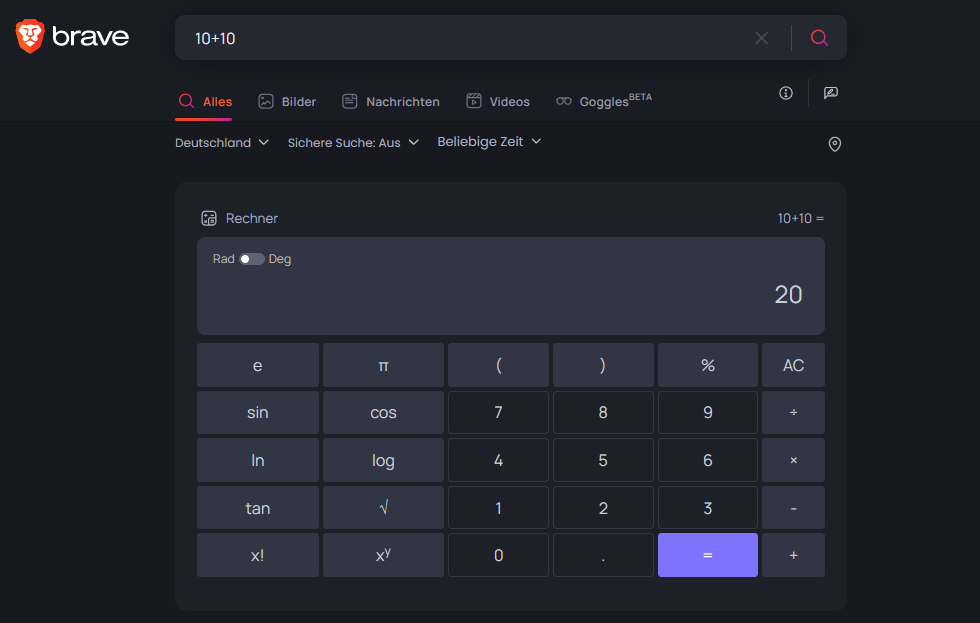Clear the search query with the X
980x623 pixels.
(761, 38)
